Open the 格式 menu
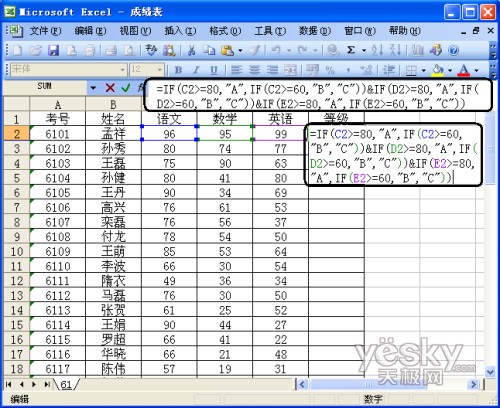 coord(225,31)
